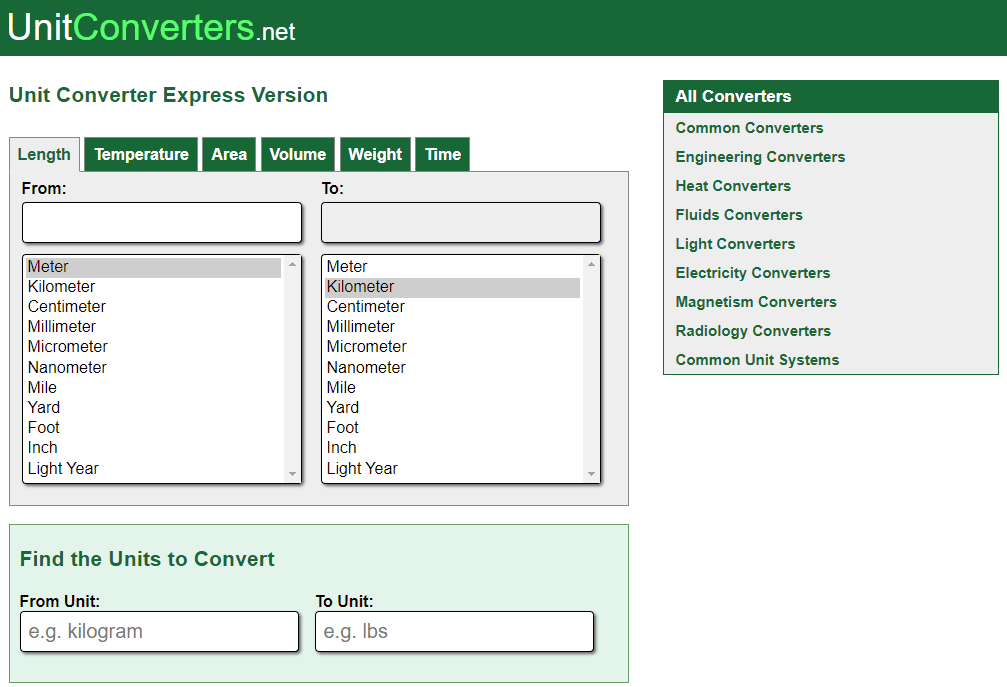Click the From list scroll down arrow
Screen dimensions: 1007x687
pos(292,474)
